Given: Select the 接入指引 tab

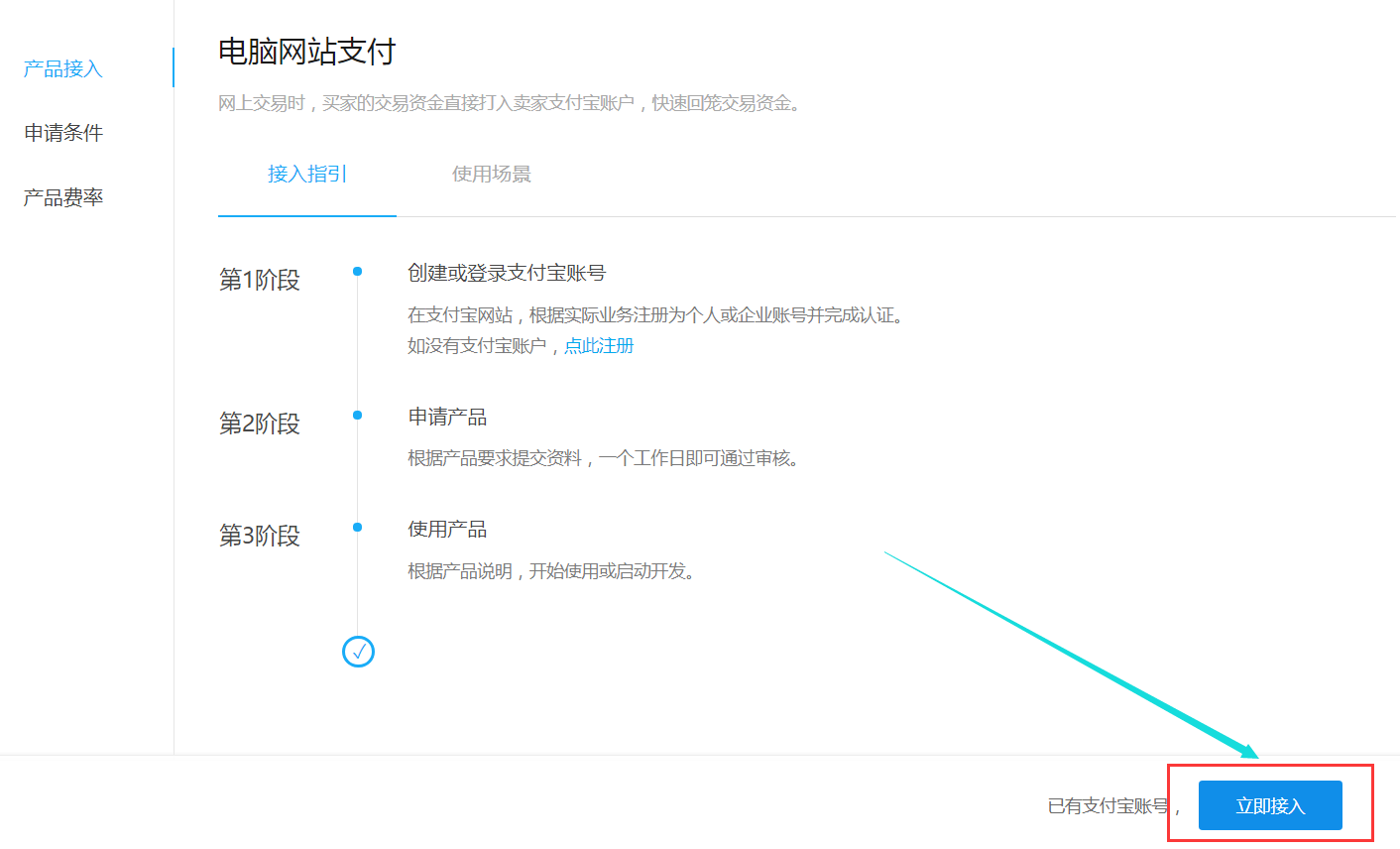Looking at the screenshot, I should point(306,173).
